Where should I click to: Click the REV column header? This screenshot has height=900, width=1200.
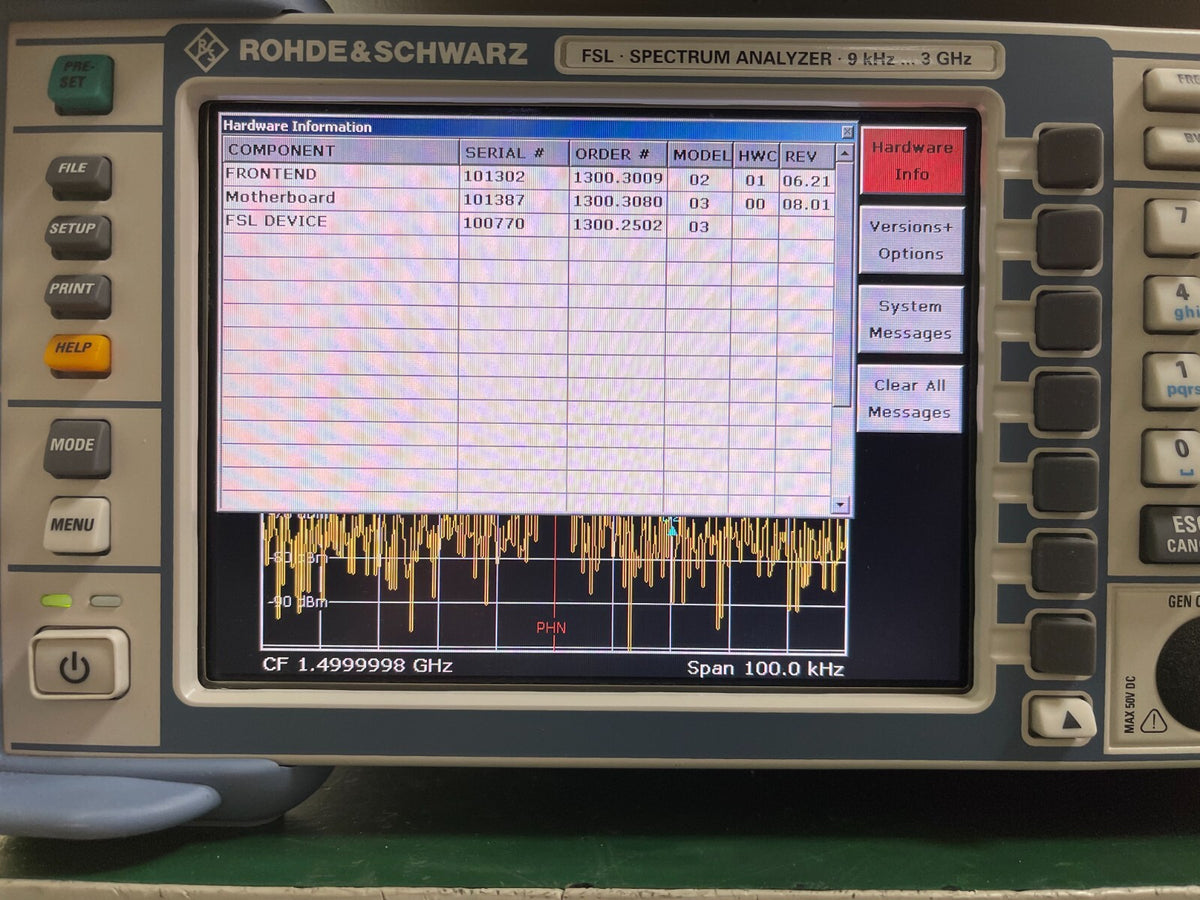pyautogui.click(x=806, y=156)
